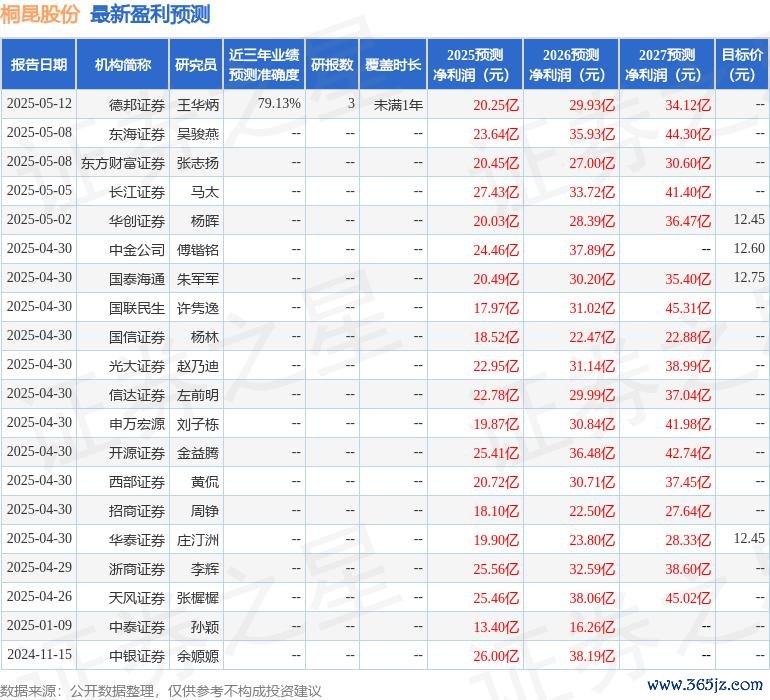Click the 近三年业绩预测准确度 column header
Viewport: 770px width, 700px height.
pyautogui.click(x=264, y=65)
